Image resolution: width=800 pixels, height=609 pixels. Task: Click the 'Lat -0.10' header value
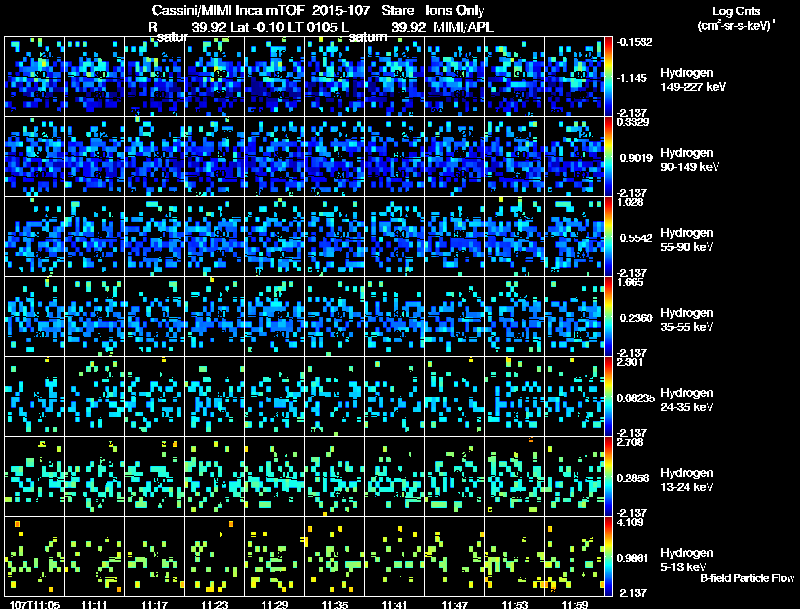click(257, 27)
